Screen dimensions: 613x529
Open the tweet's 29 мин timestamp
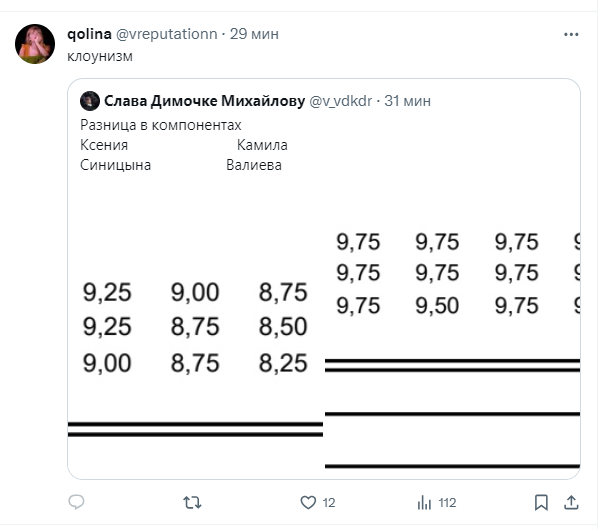pos(254,34)
